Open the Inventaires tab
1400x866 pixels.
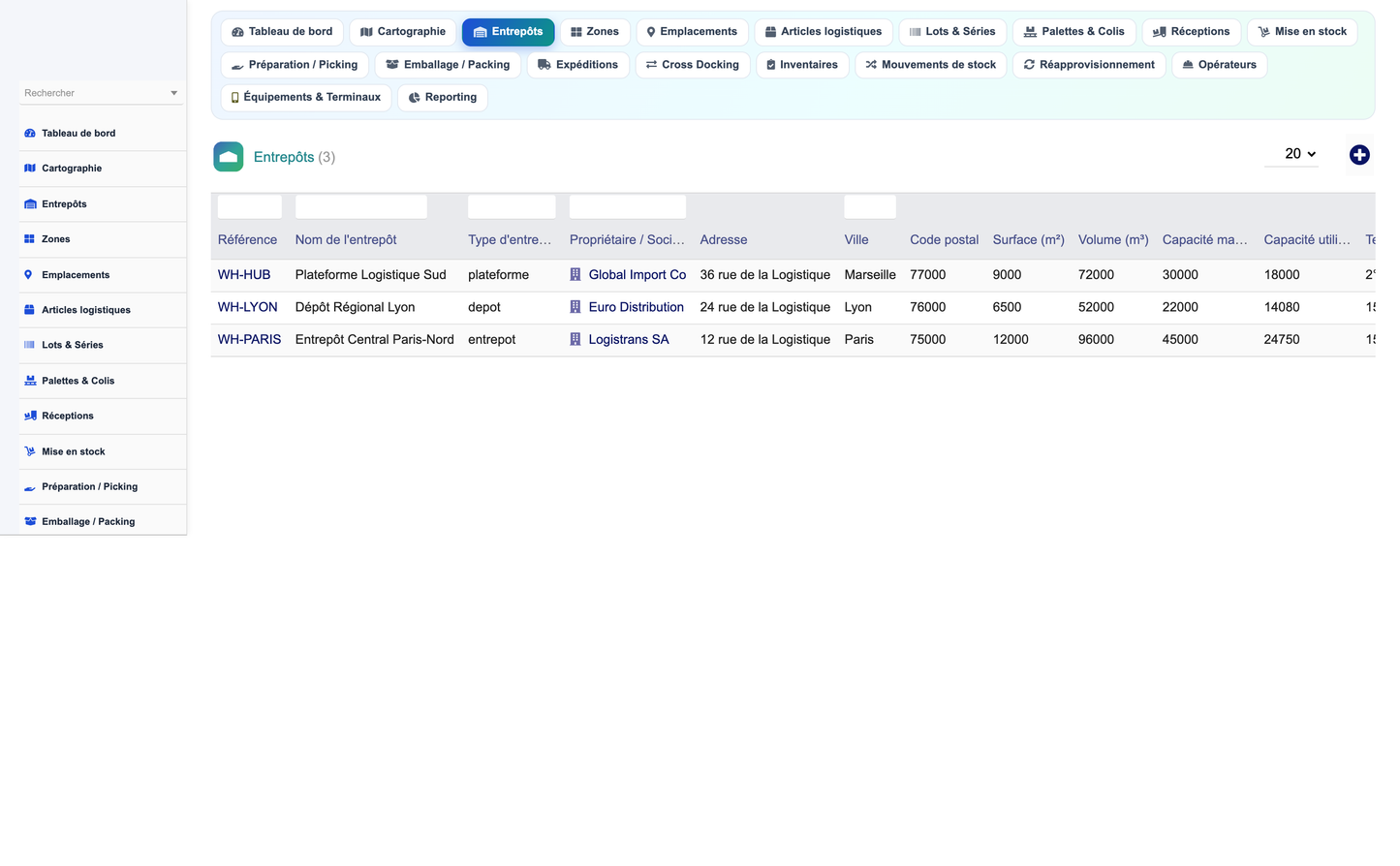(x=802, y=65)
